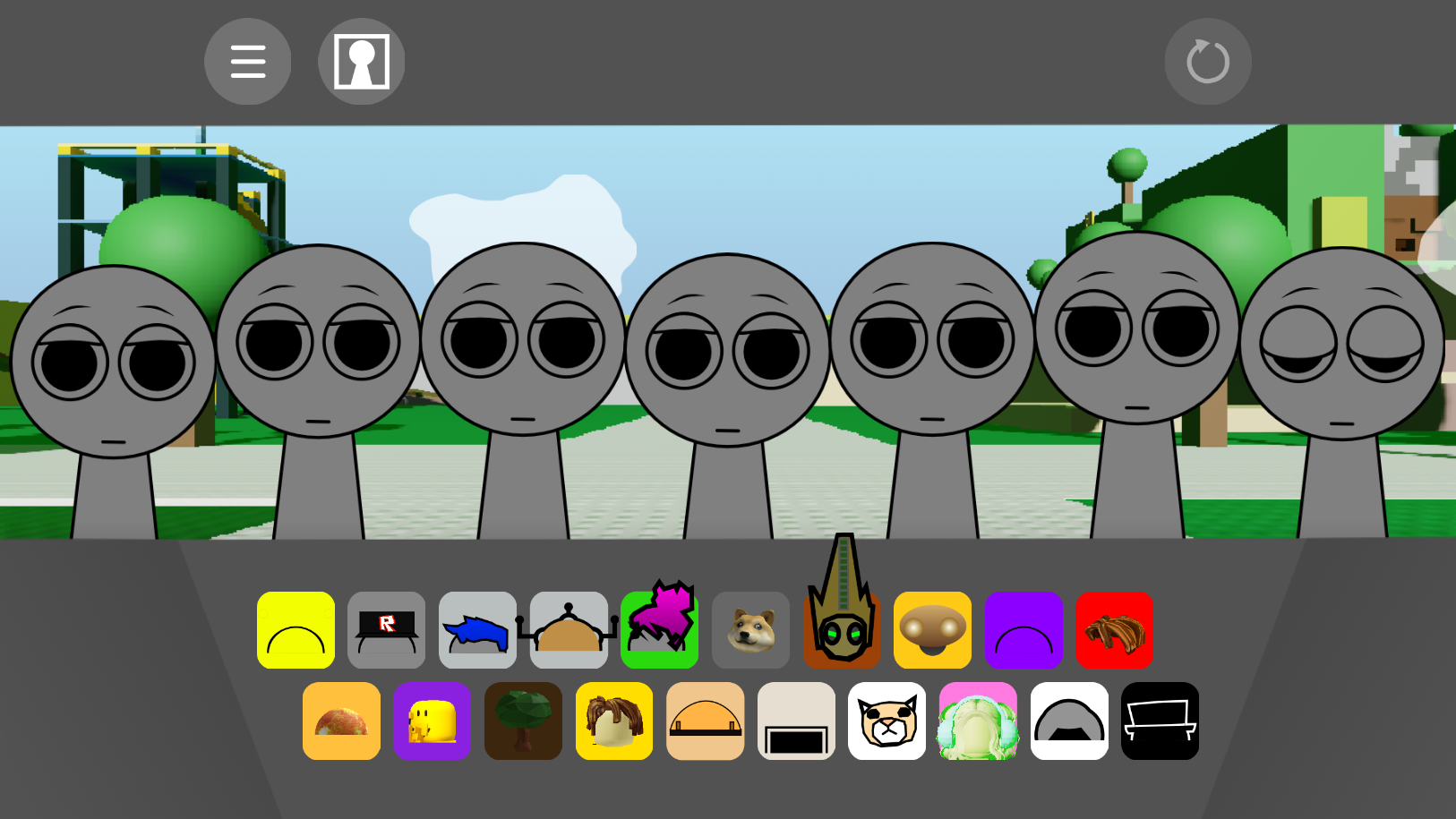Click the circular reset arrow button
This screenshot has width=1456, height=819.
pyautogui.click(x=1208, y=62)
